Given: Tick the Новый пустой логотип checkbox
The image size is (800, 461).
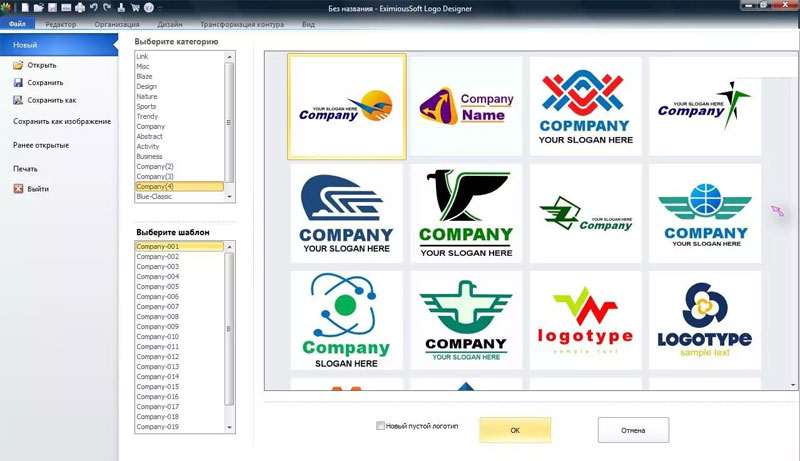Looking at the screenshot, I should click(380, 425).
